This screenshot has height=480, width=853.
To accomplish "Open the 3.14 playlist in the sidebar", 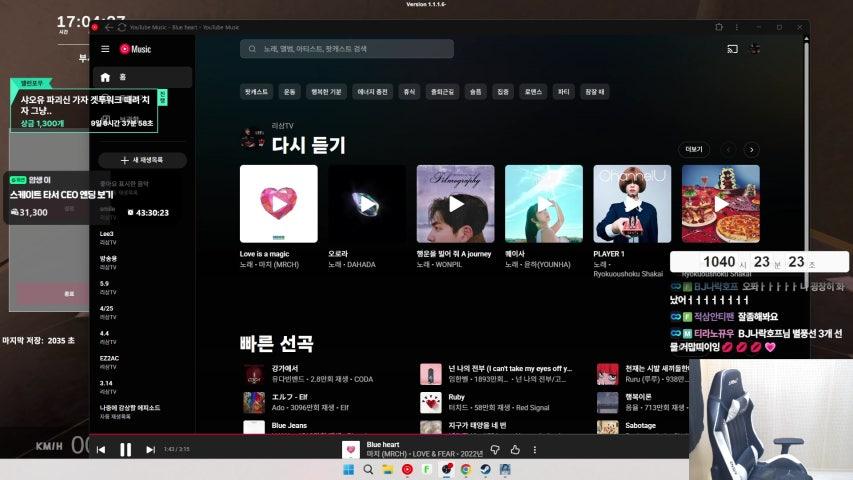I will tap(141, 387).
